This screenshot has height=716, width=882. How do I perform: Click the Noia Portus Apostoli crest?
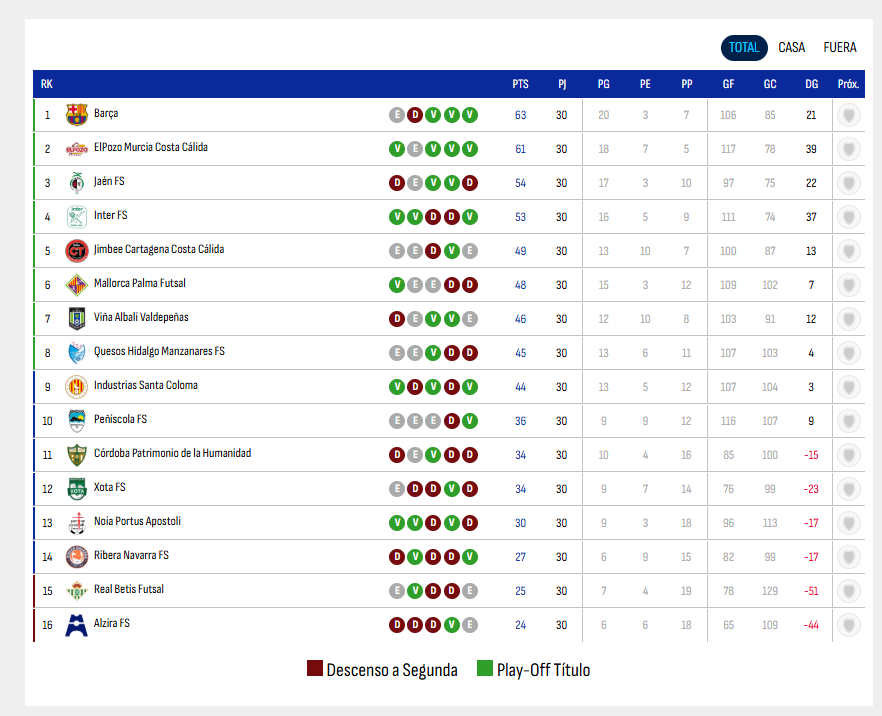coord(76,523)
